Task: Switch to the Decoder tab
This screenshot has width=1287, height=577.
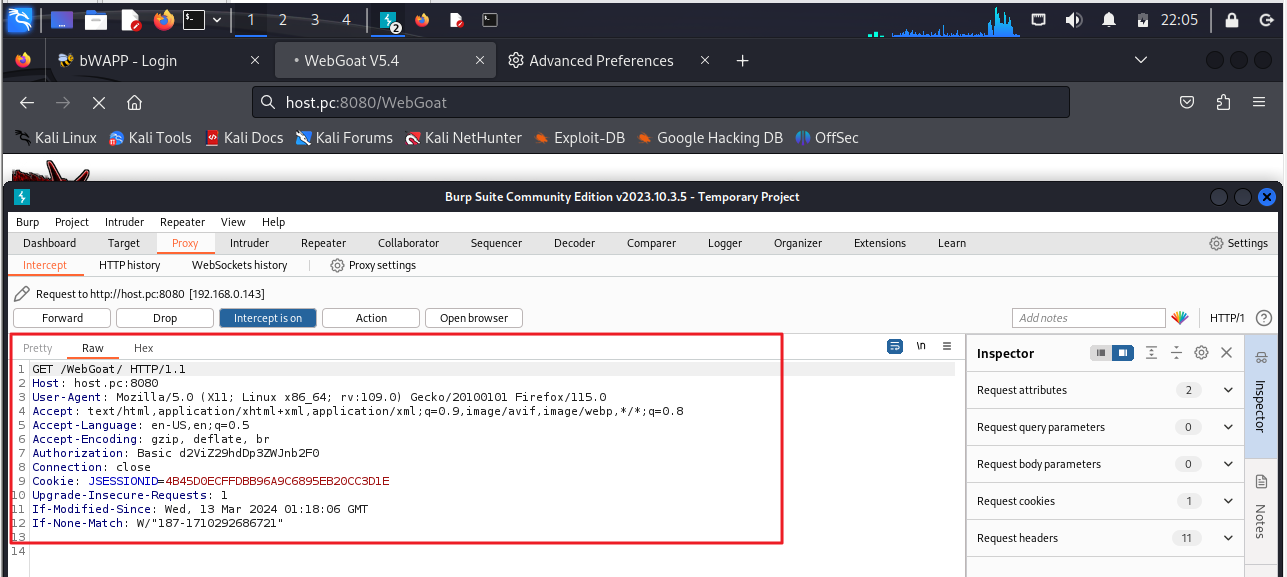Action: point(575,243)
